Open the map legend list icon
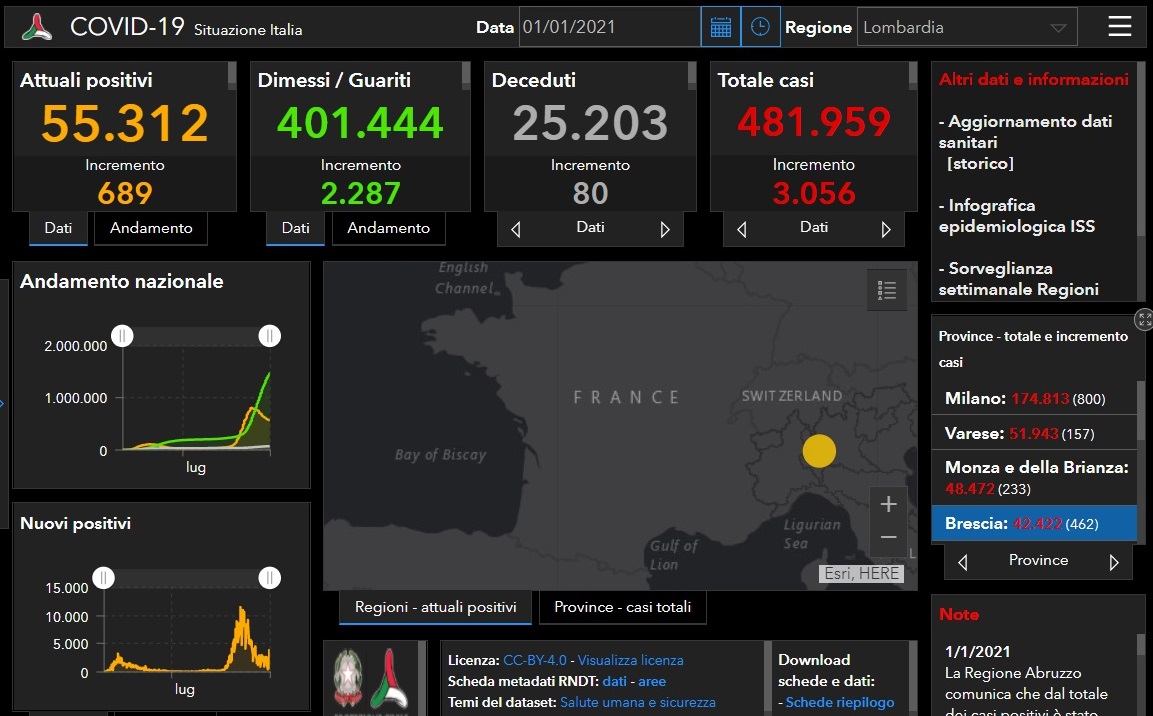The height and width of the screenshot is (716, 1153). click(886, 291)
